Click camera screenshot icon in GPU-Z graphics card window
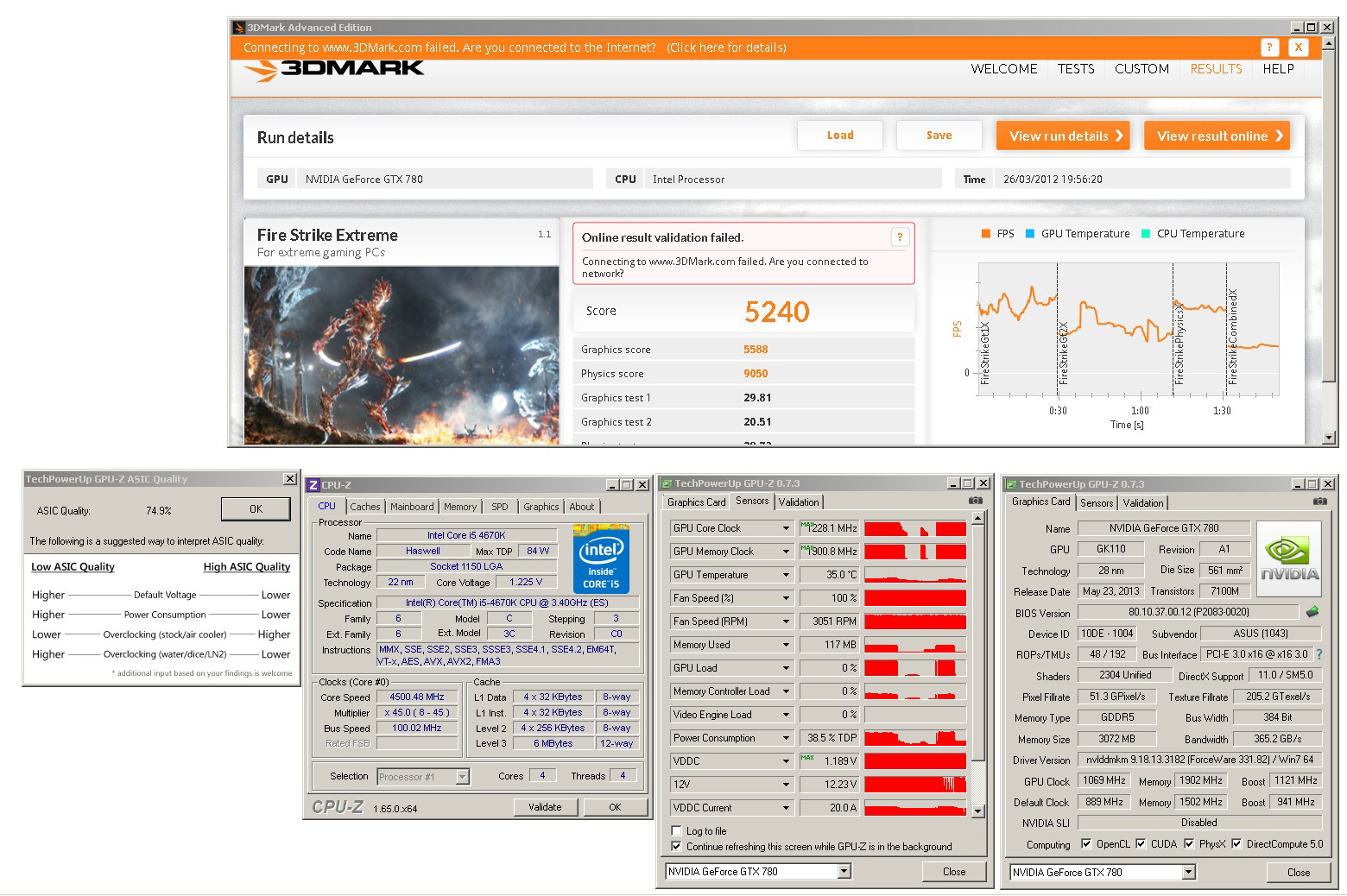This screenshot has height=896, width=1347. click(1319, 502)
